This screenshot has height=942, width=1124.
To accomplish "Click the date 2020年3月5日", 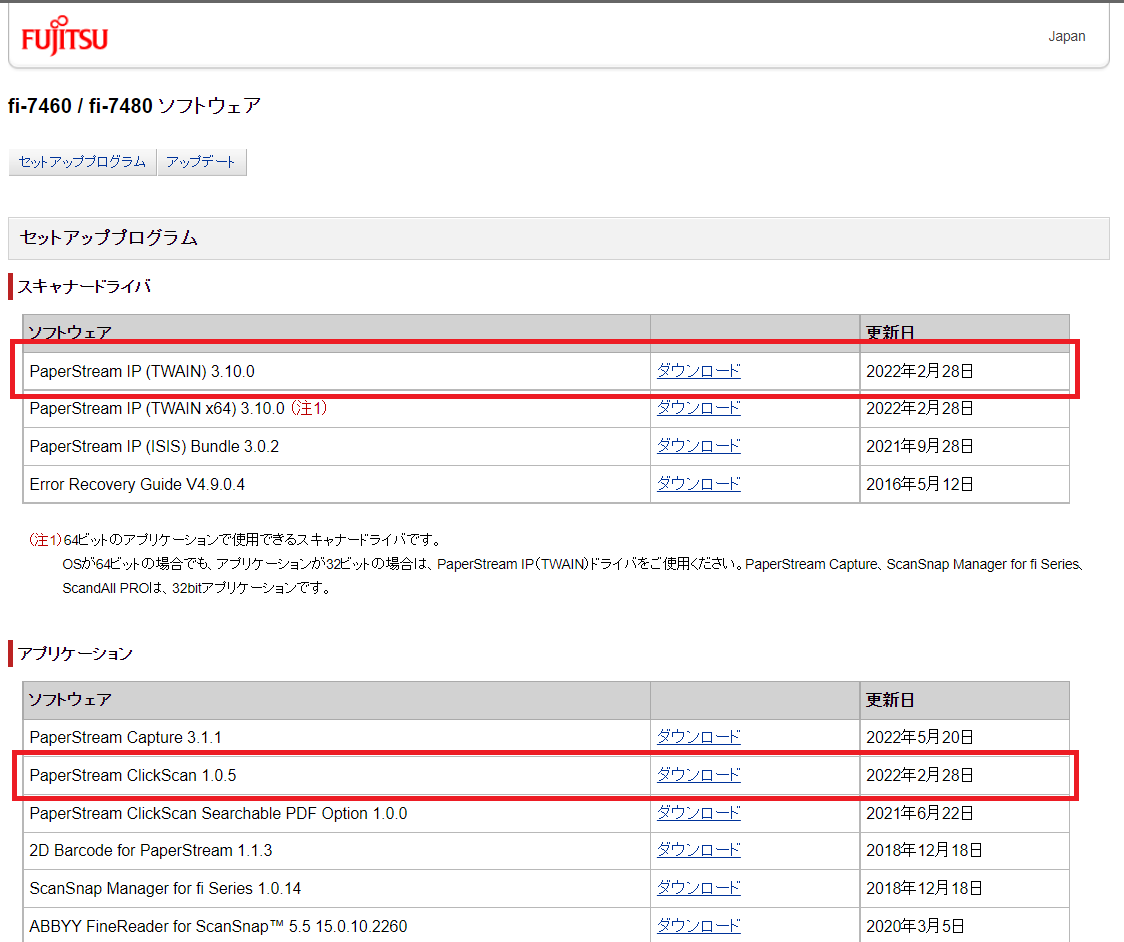I will click(915, 927).
